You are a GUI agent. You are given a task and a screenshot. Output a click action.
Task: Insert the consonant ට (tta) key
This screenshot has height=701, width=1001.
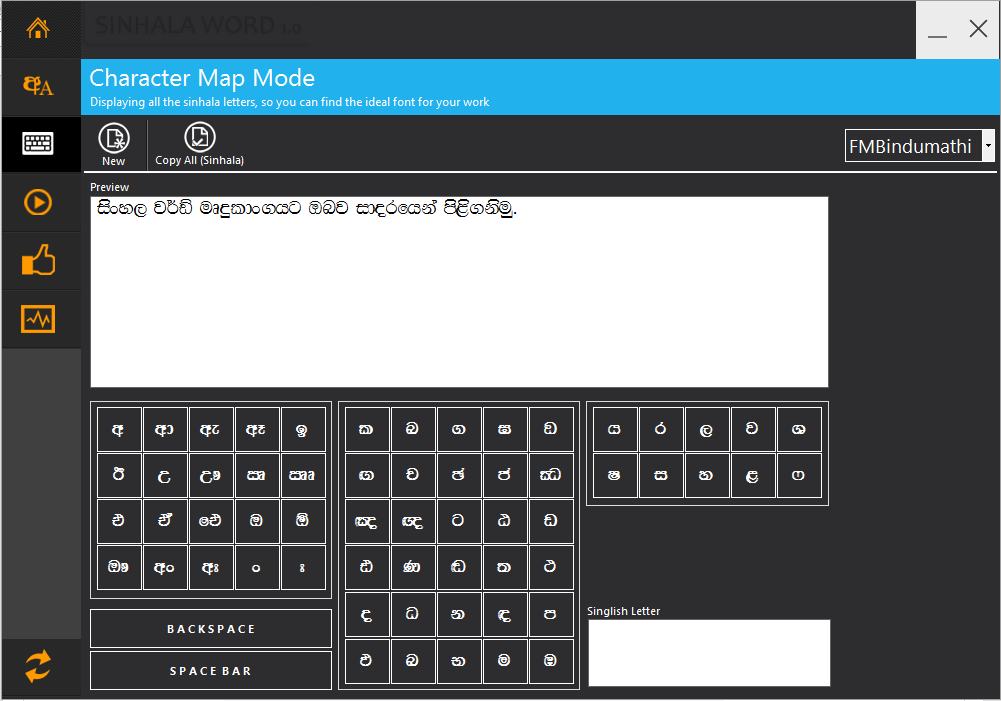tap(459, 521)
